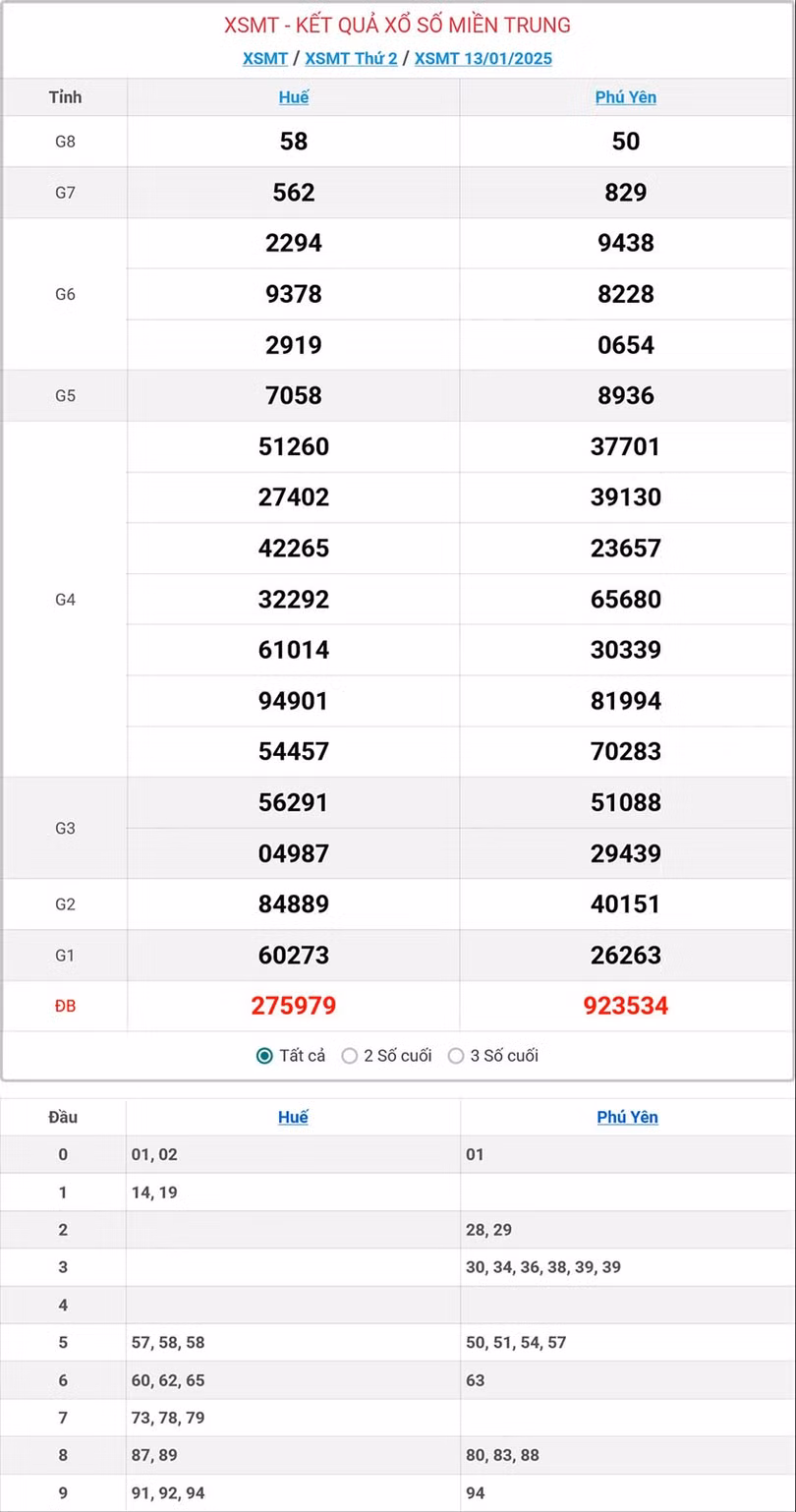Select the 2 Số cuối radio option
Screen dimensions: 796x1512
pos(350,1056)
